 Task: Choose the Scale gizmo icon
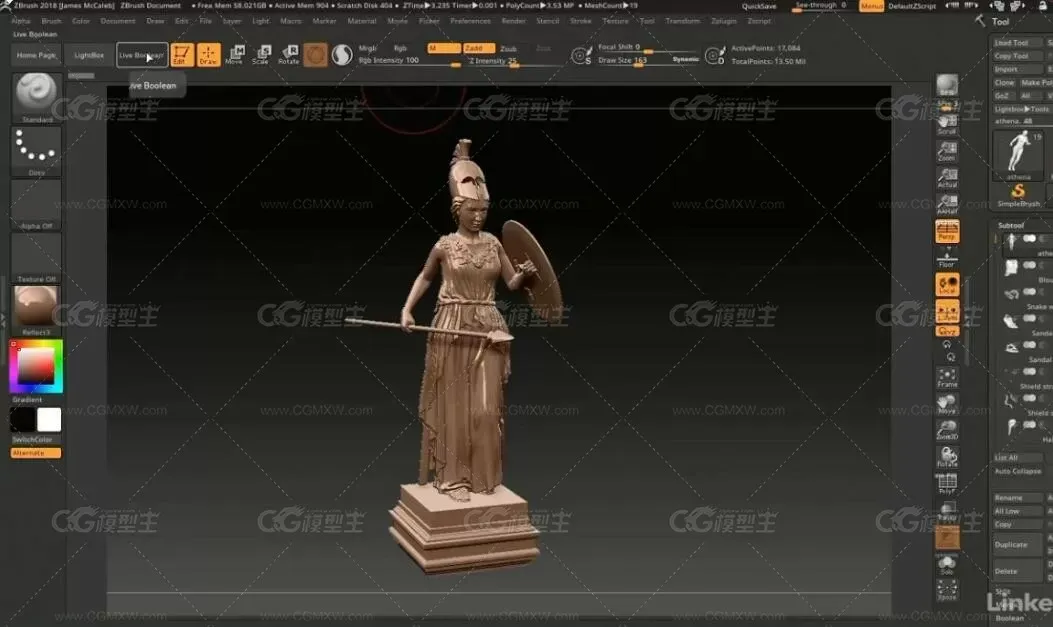[x=261, y=54]
